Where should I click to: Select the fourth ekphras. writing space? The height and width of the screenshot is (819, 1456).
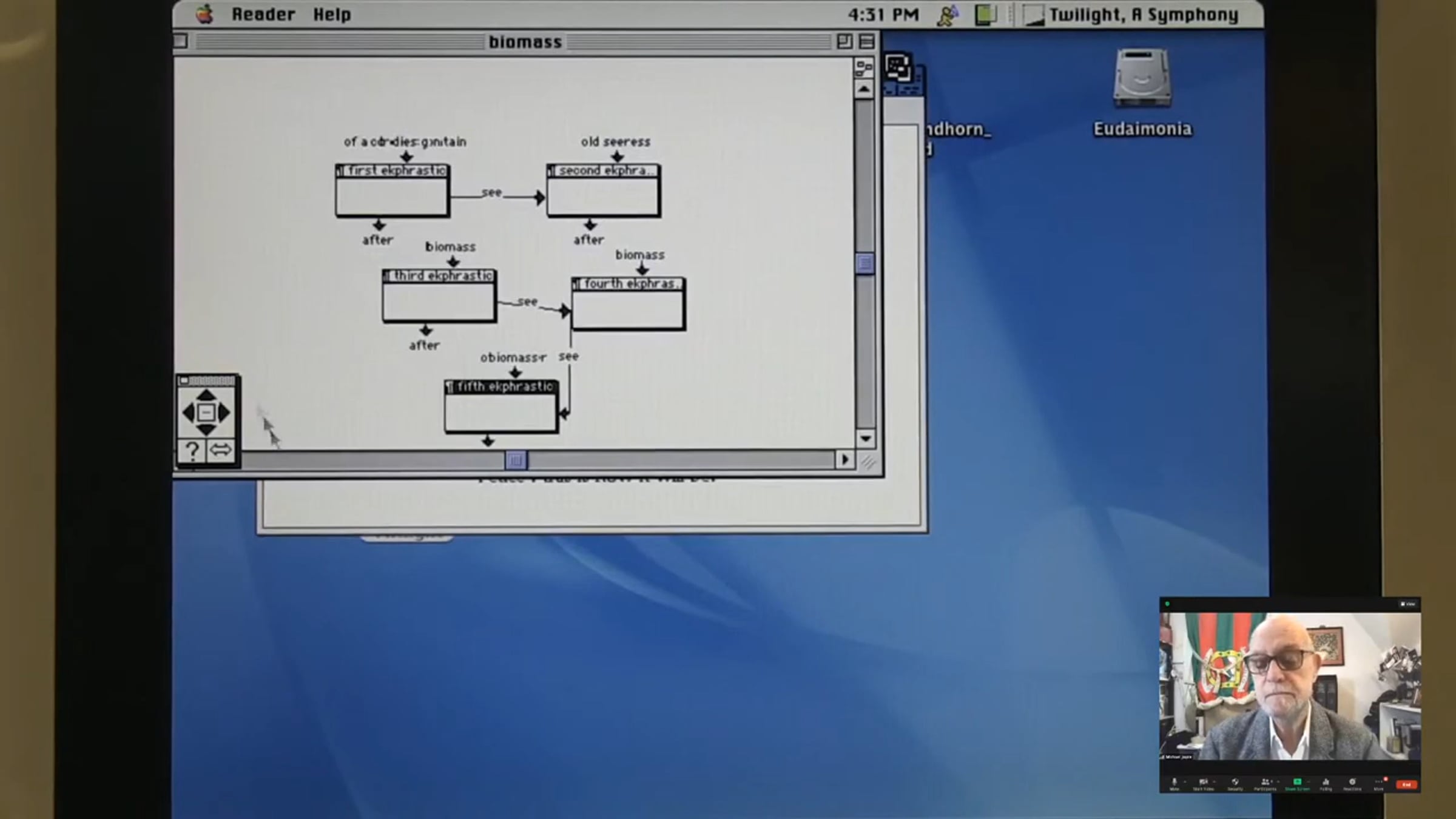pos(629,303)
